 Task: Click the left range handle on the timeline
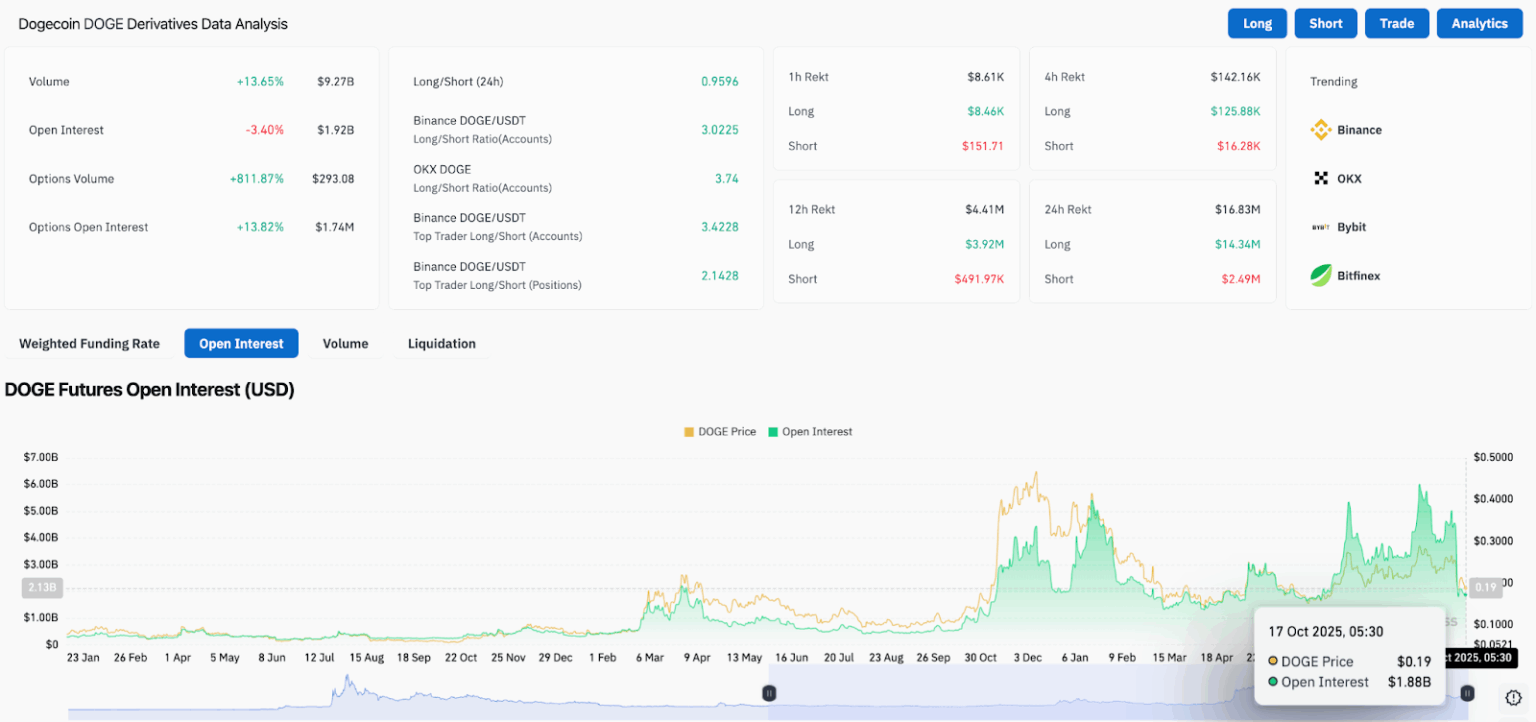pyautogui.click(x=769, y=692)
